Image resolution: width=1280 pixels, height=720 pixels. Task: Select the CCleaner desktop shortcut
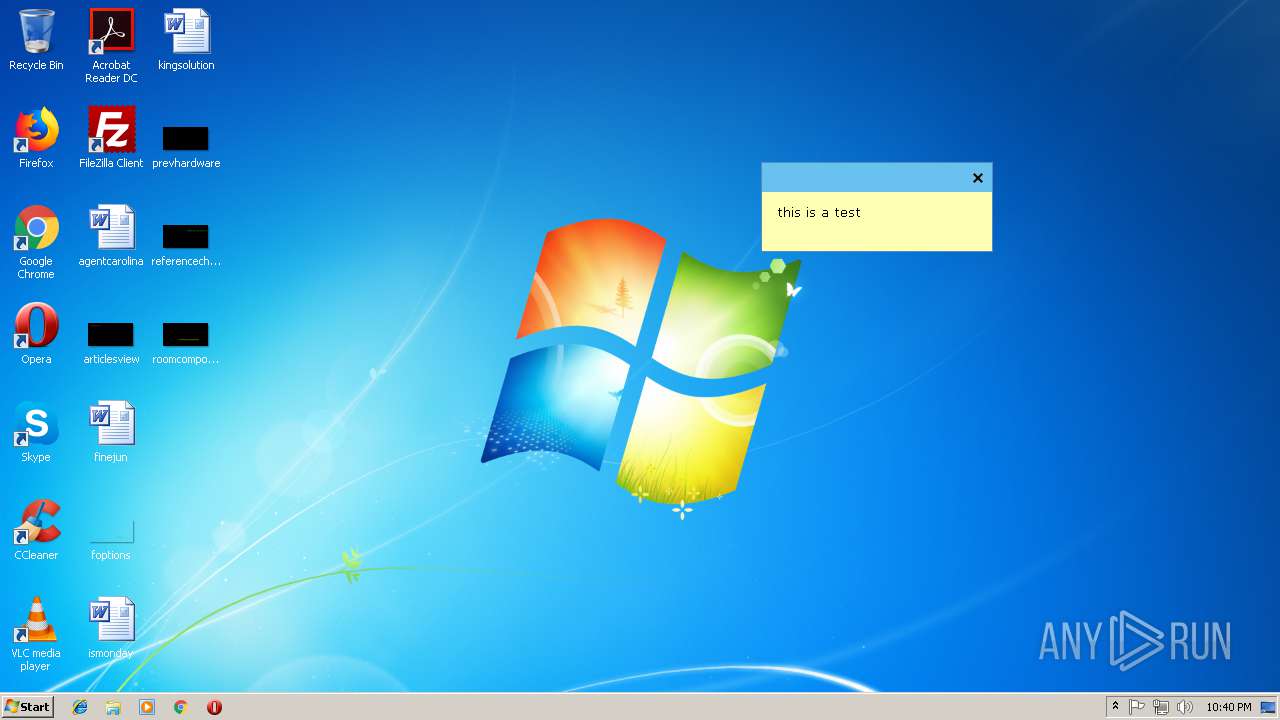click(x=36, y=530)
